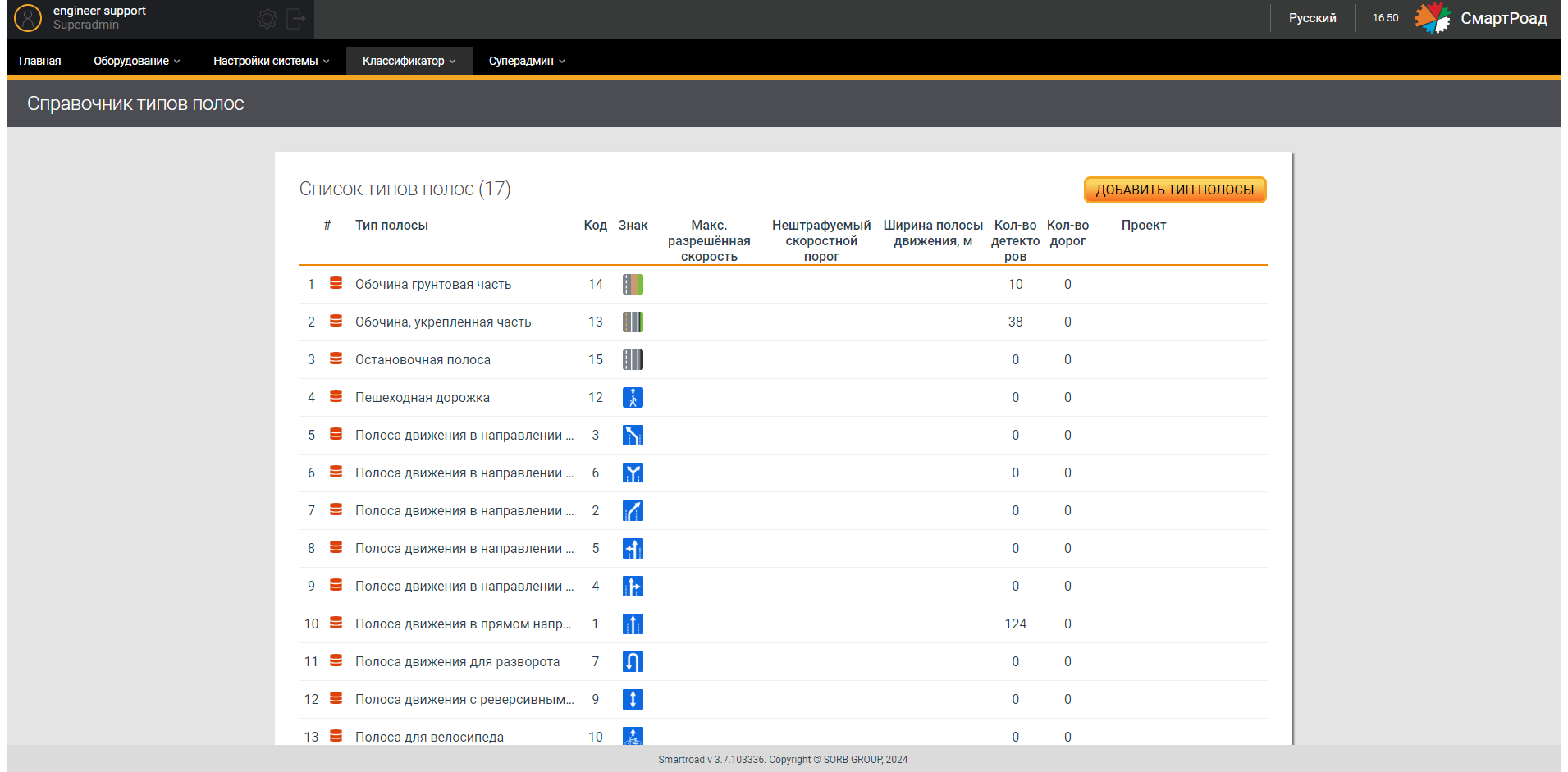The width and height of the screenshot is (1568, 772).
Task: Click detector count 10 for Обочина грунтовая
Action: (1015, 284)
